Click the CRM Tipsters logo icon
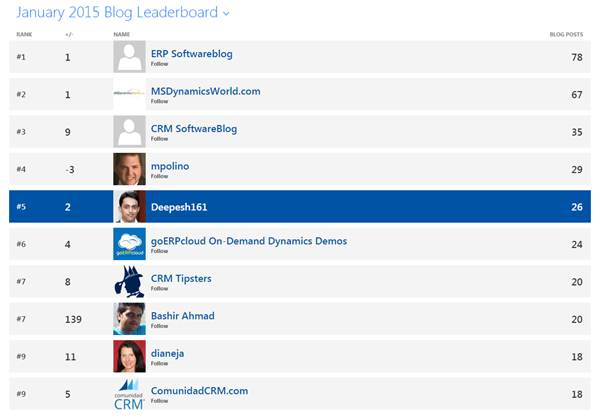This screenshot has height=418, width=602. (129, 282)
